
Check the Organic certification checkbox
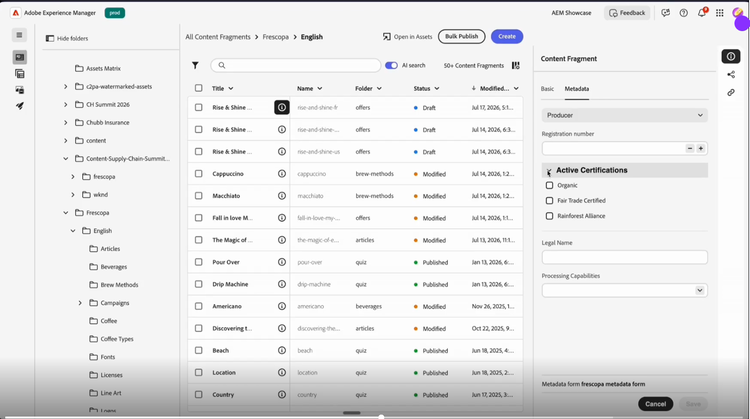point(549,185)
